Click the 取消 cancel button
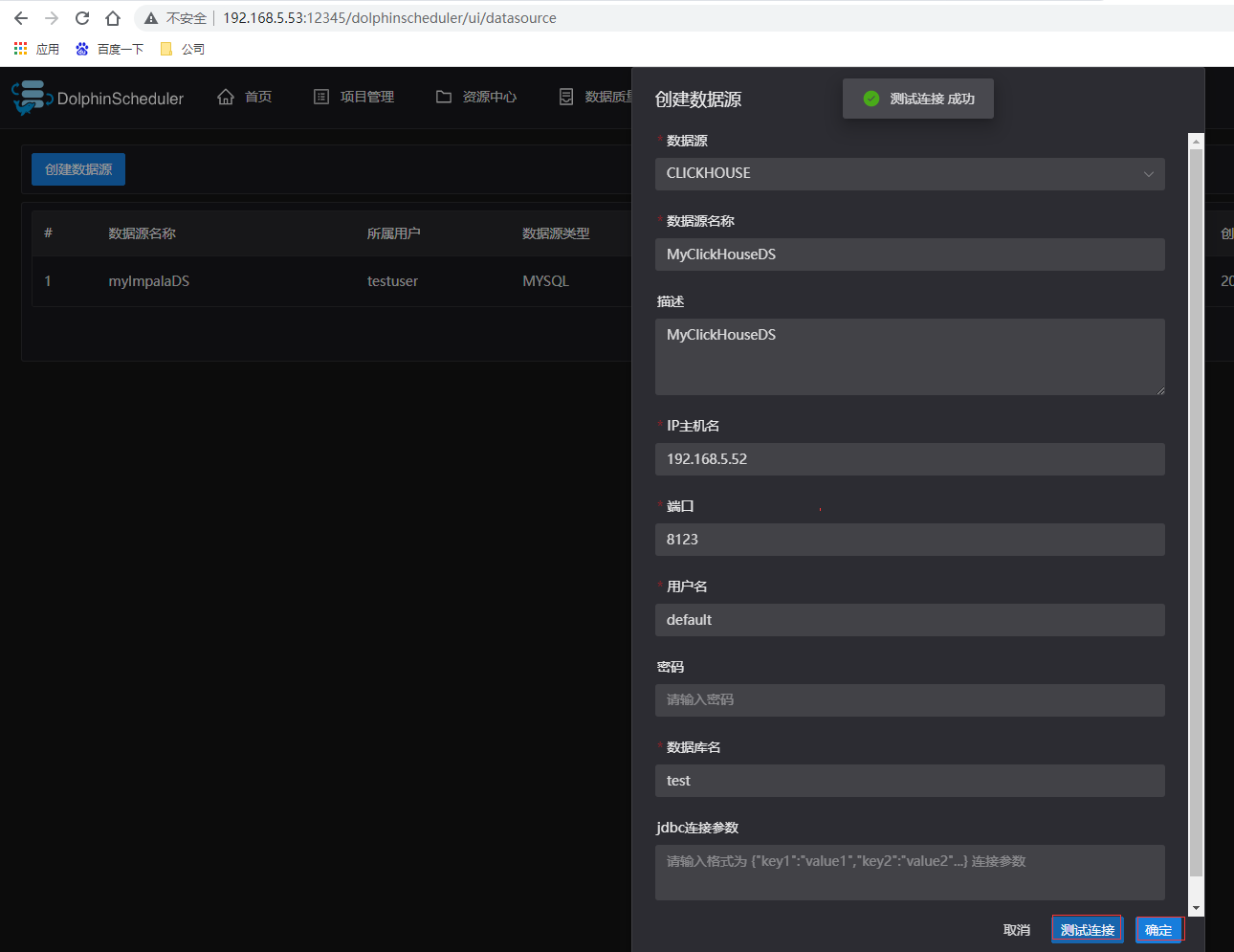 tap(1017, 930)
